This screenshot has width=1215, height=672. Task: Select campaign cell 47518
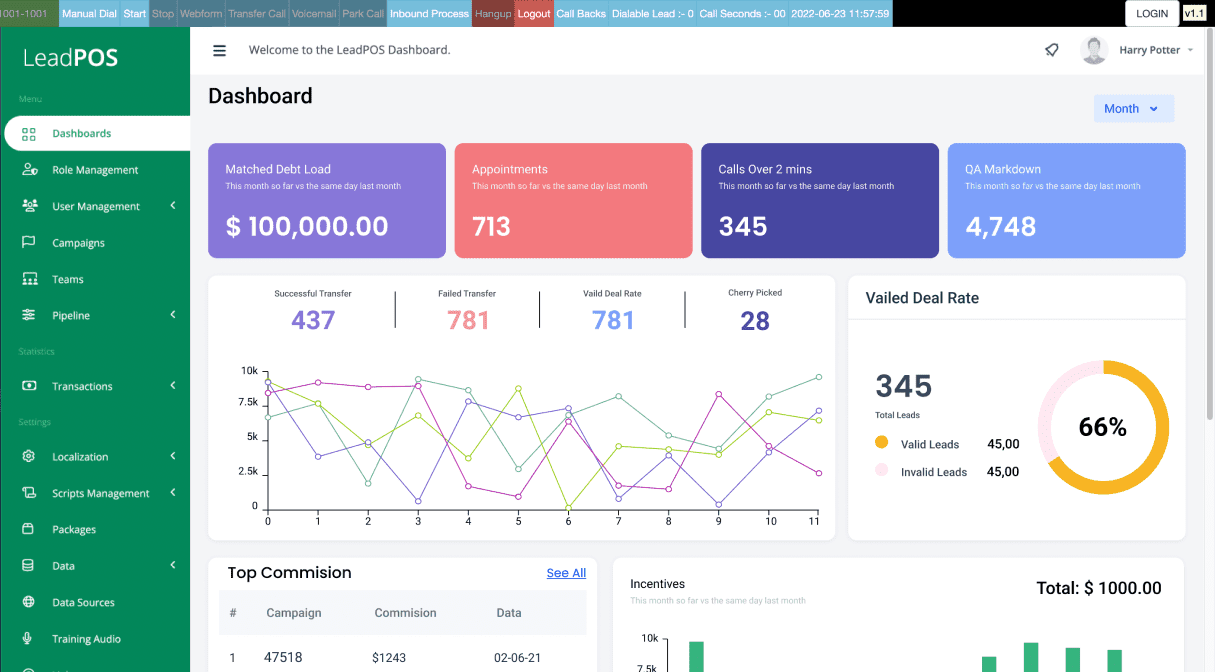283,657
